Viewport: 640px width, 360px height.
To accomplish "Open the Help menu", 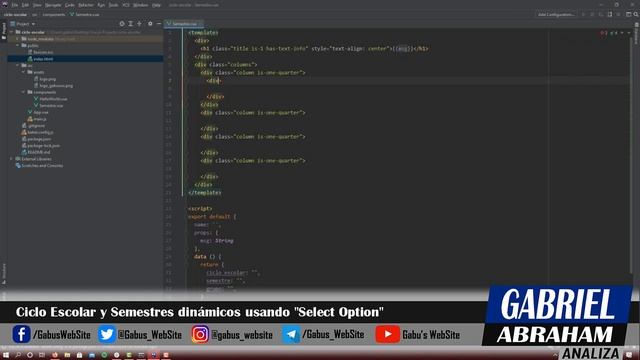I will tap(156, 5).
